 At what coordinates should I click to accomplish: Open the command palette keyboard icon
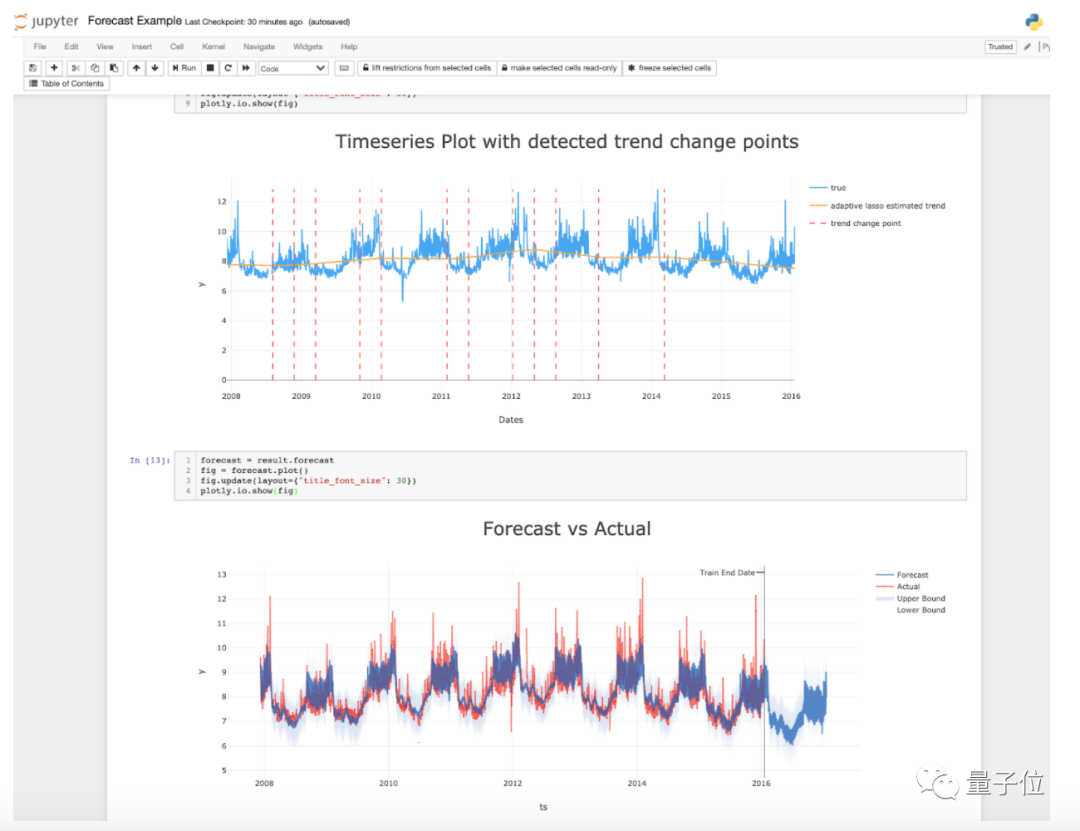344,68
